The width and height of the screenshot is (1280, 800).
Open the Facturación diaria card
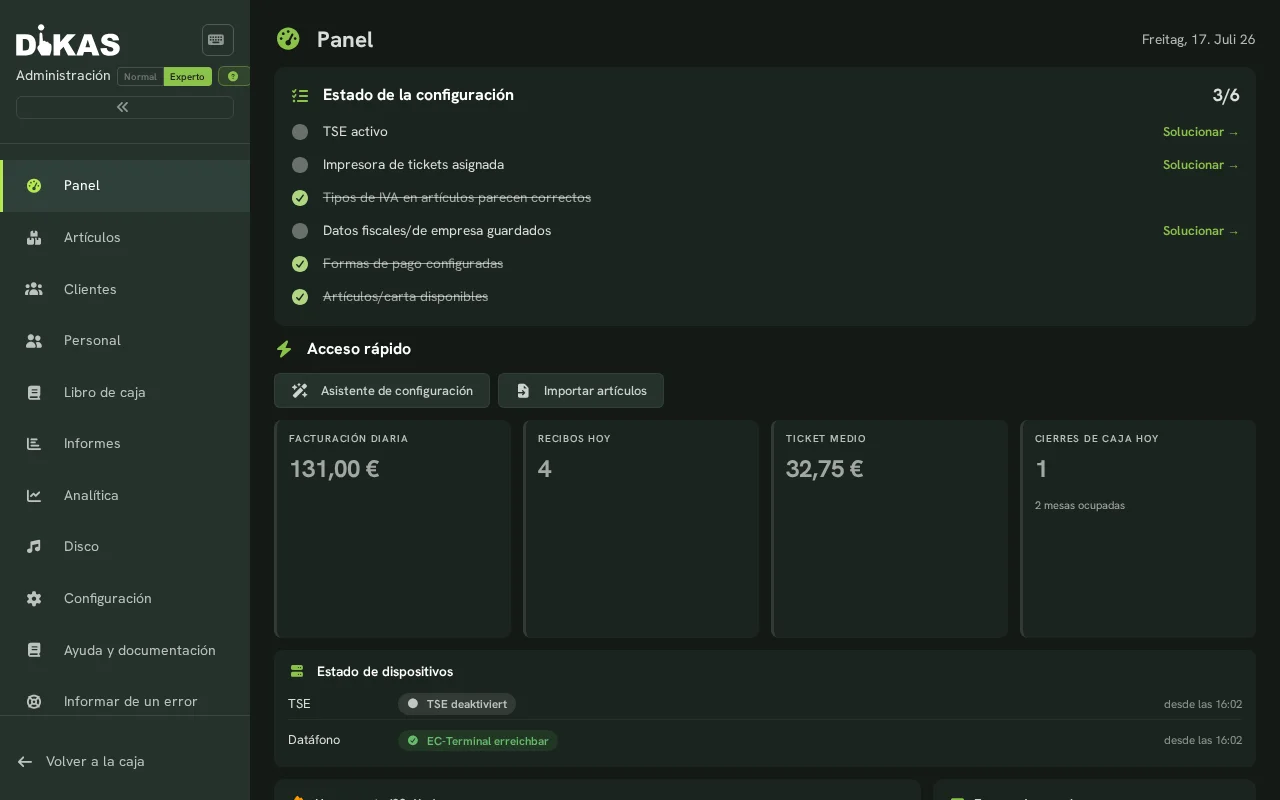[x=393, y=529]
